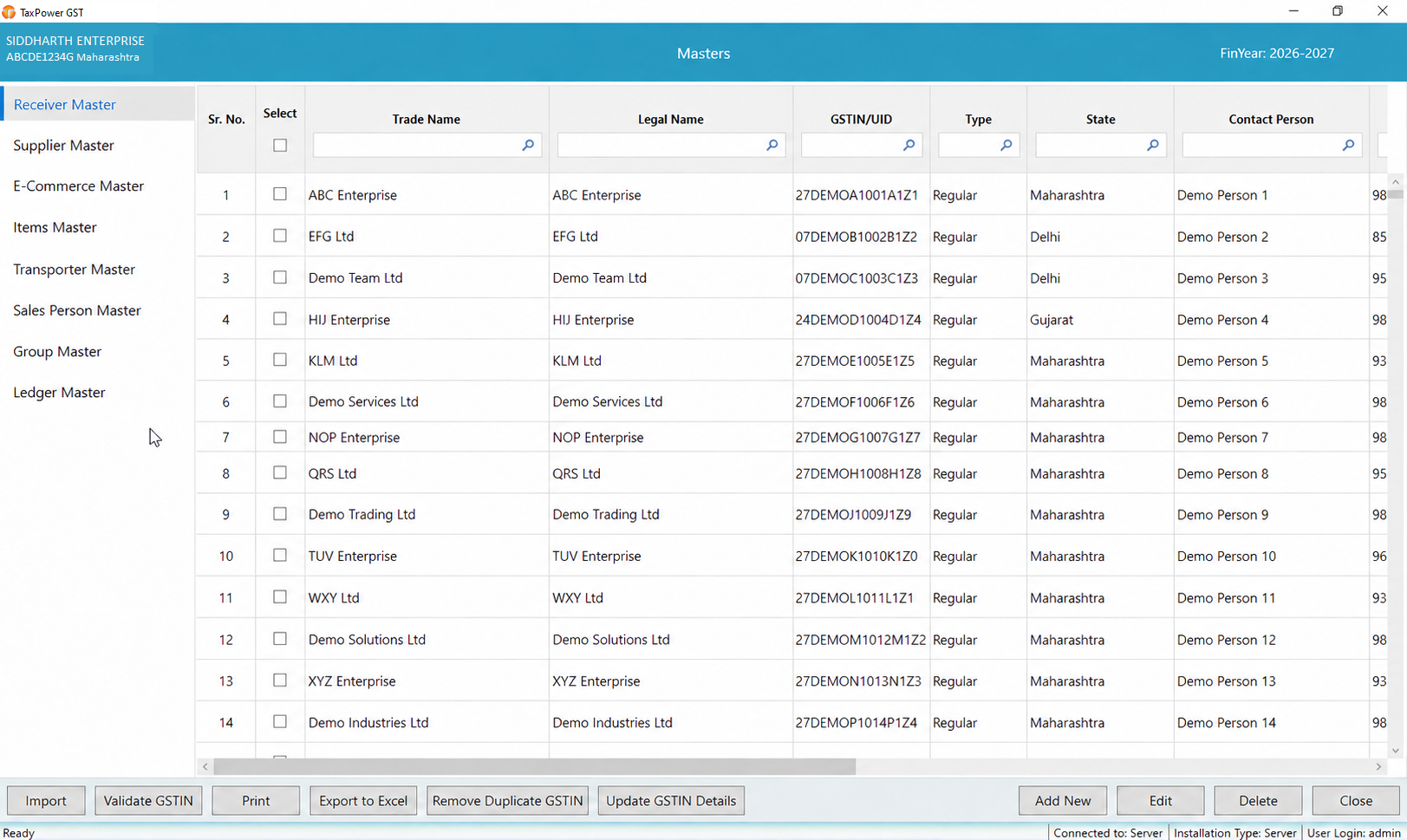This screenshot has height=840, width=1407.
Task: Click the horizontal scrollbar thumb
Action: coord(534,766)
